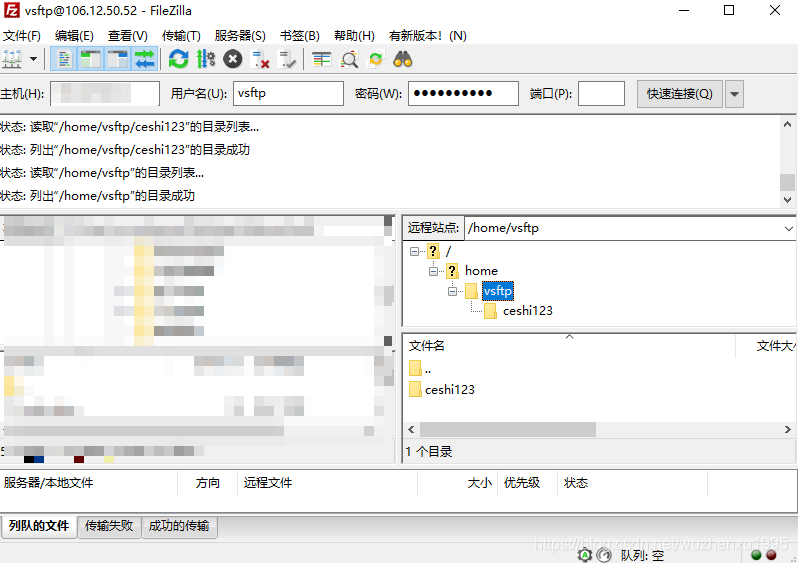Open the 书签(B) menu

point(300,36)
